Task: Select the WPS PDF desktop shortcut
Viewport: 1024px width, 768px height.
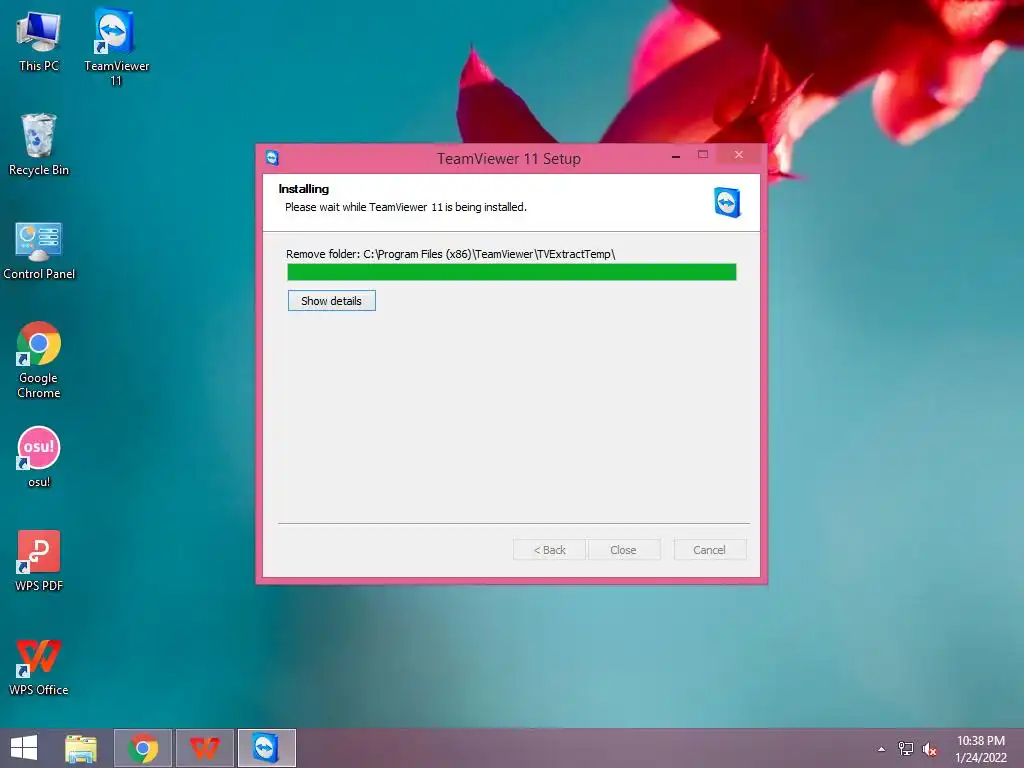Action: tap(39, 561)
